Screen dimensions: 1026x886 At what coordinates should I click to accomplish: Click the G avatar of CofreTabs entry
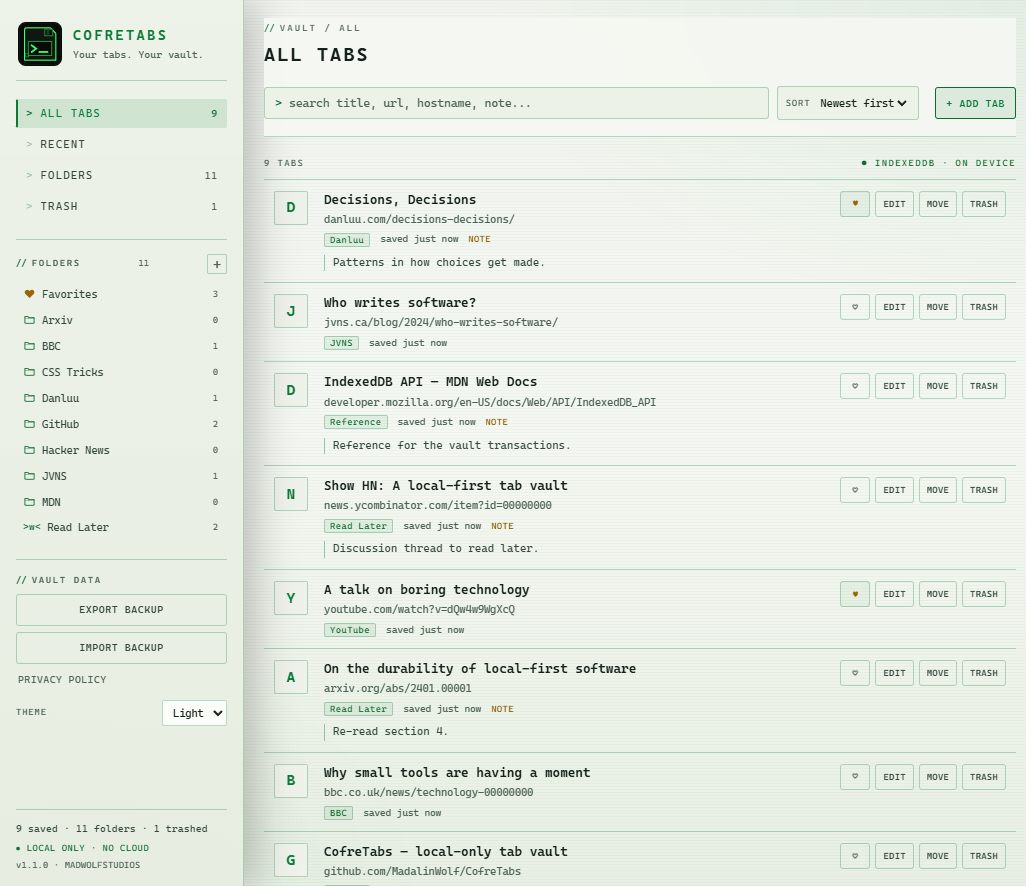(x=291, y=860)
